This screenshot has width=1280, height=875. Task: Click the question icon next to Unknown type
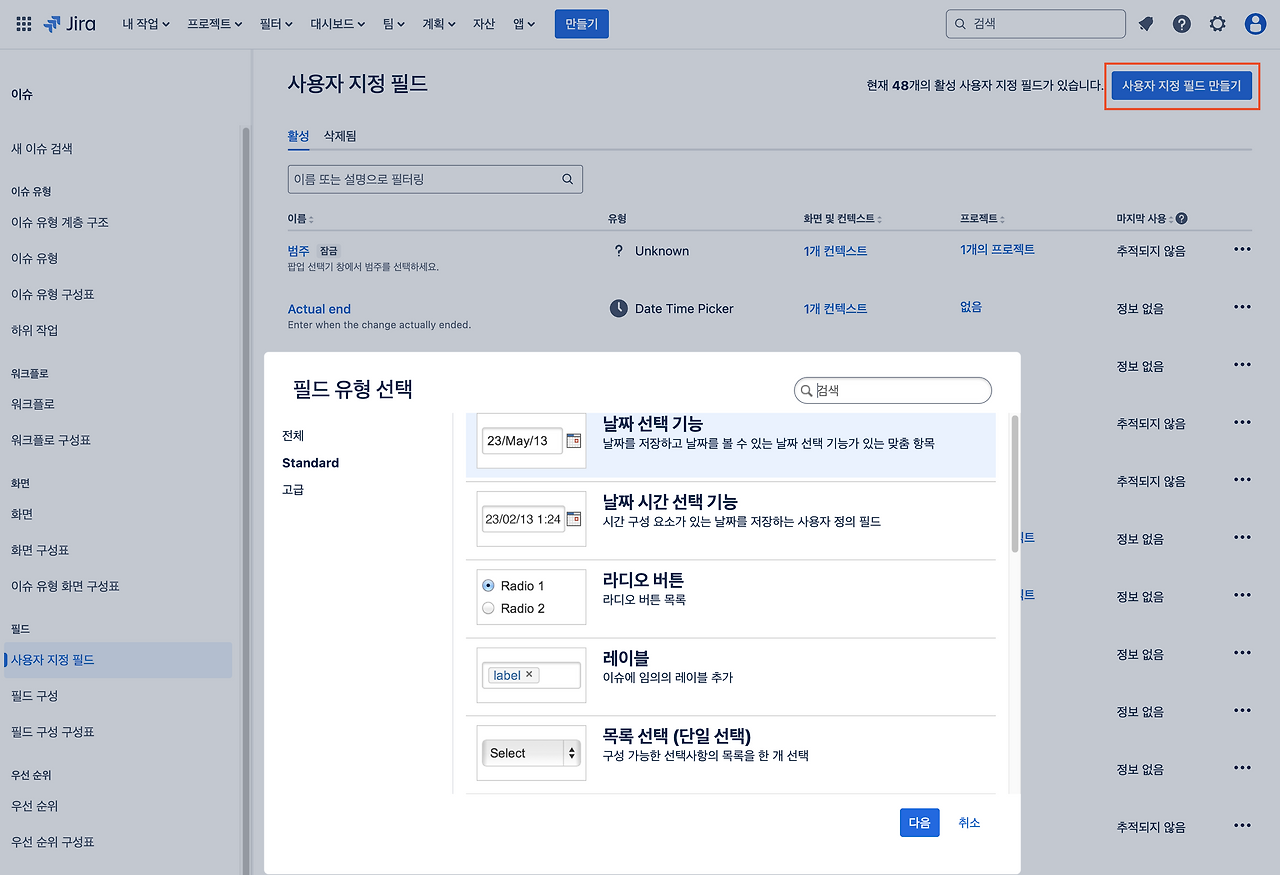point(620,251)
